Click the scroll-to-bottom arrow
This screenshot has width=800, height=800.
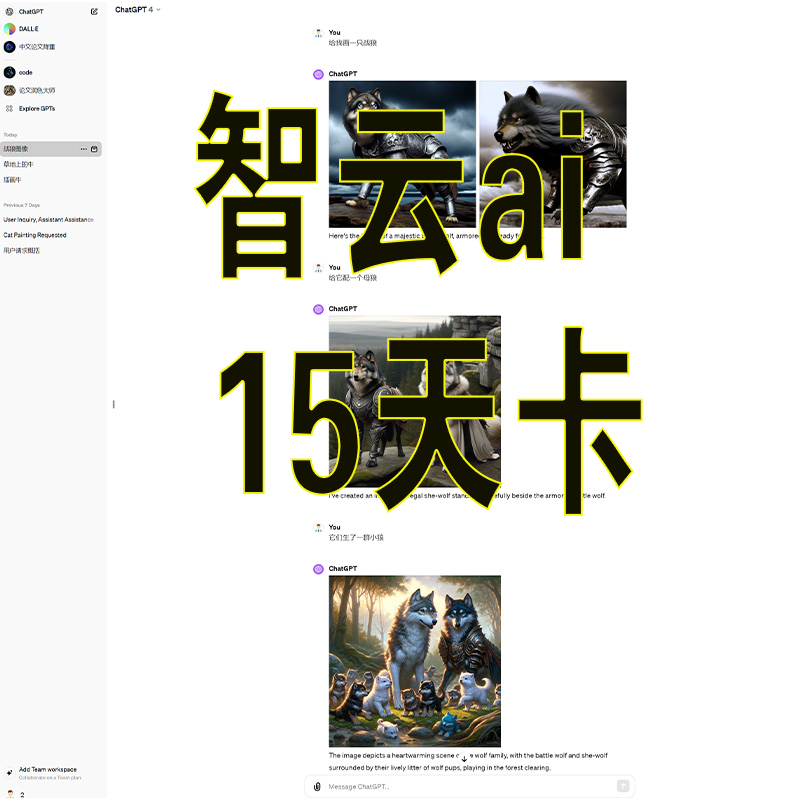464,759
